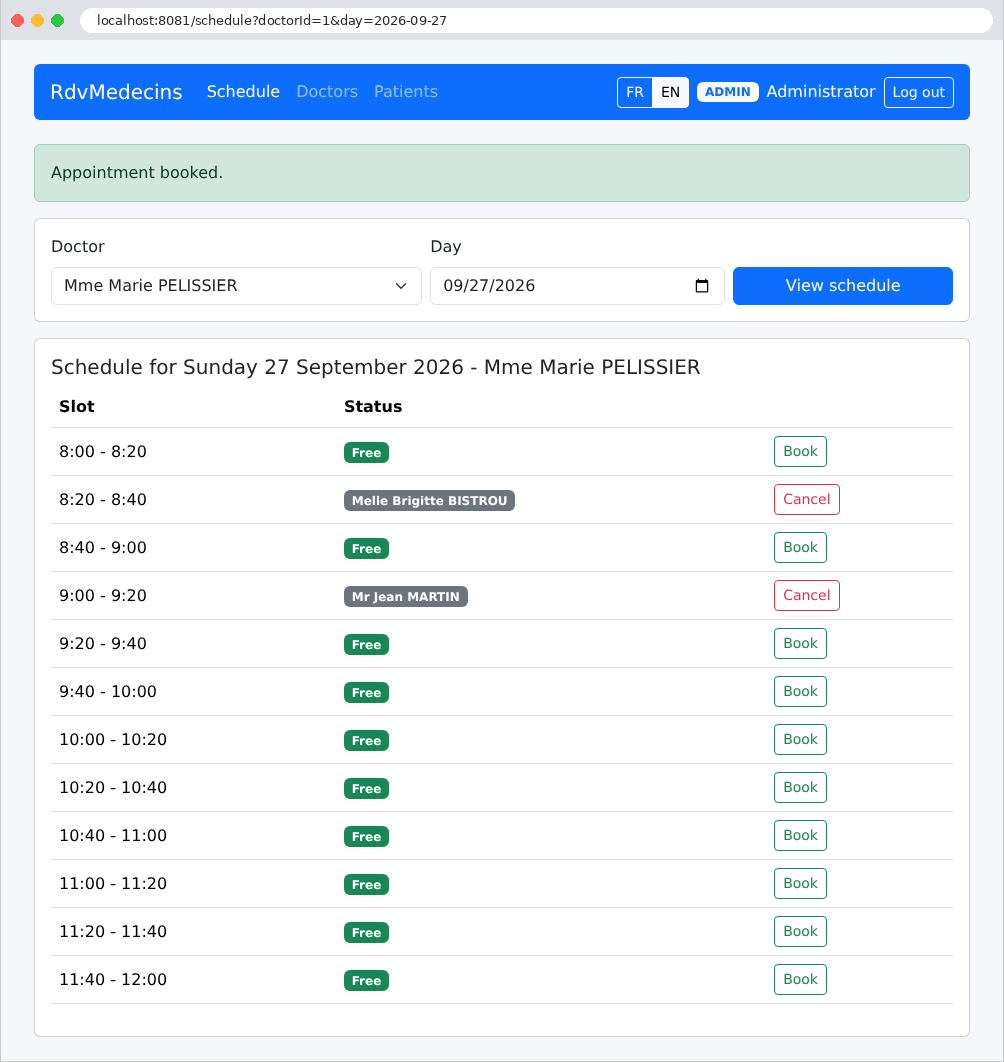
Task: Click the '9:00 - 9:20' slot time
Action: point(103,596)
